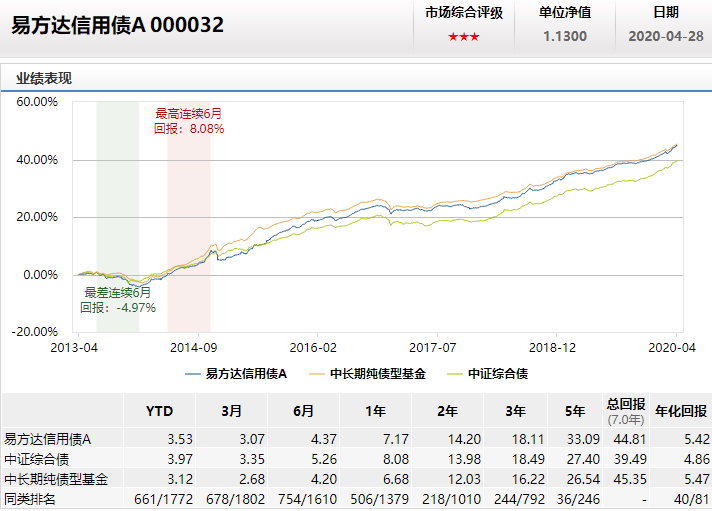Click the date 2020-04-28

tap(666, 36)
